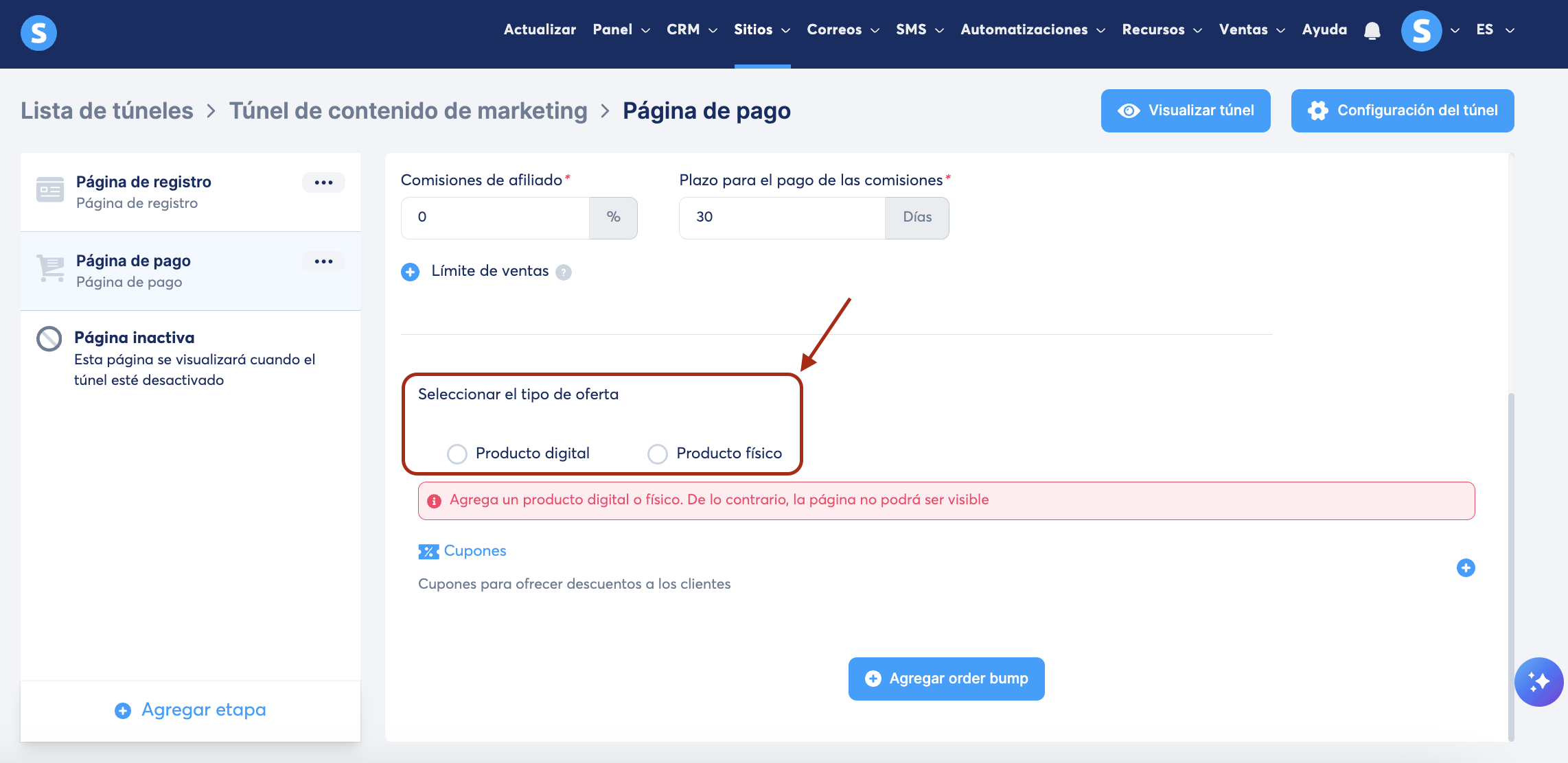Go to Lista de túneles breadcrumb
The image size is (1568, 763).
107,110
